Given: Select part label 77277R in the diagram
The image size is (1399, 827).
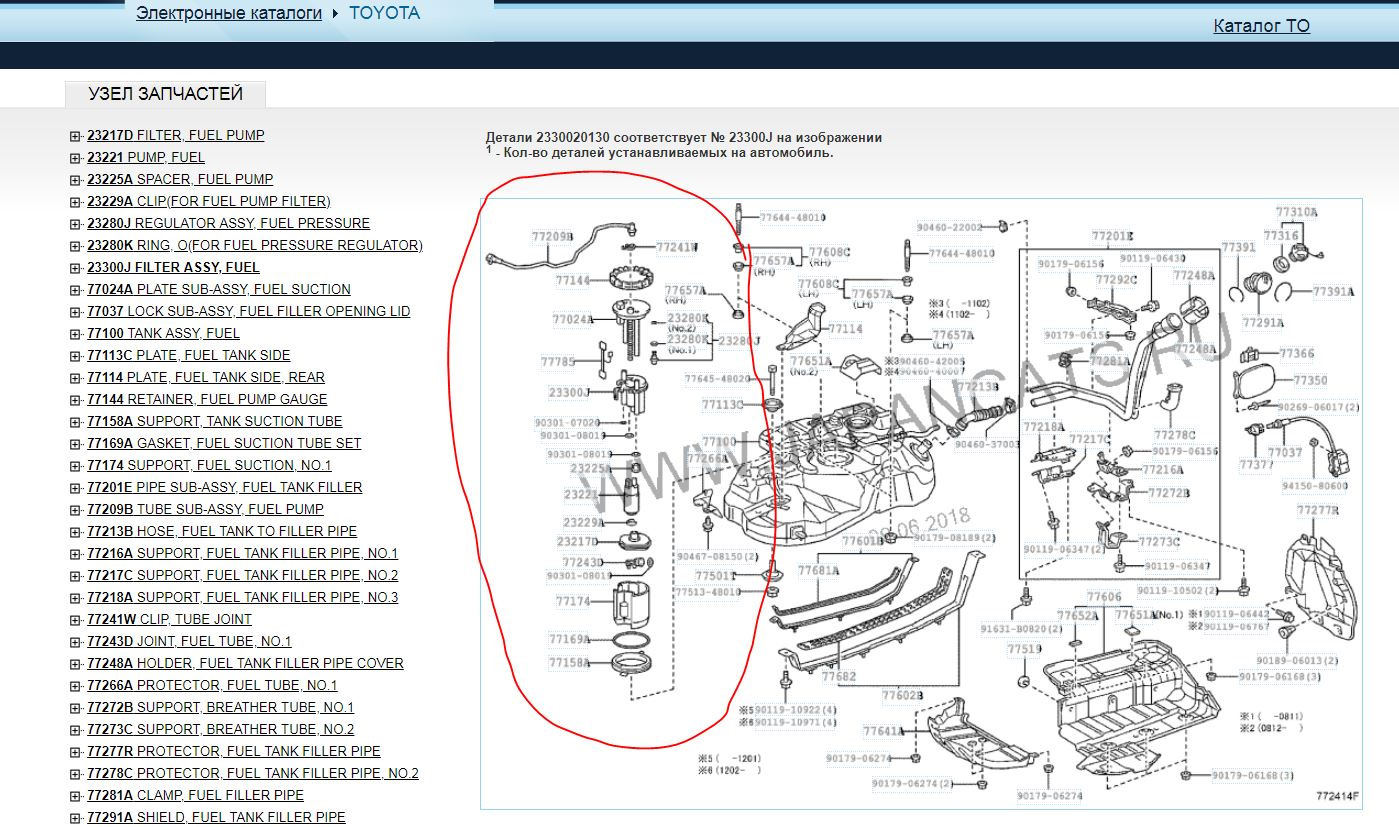Looking at the screenshot, I should coord(1318,510).
